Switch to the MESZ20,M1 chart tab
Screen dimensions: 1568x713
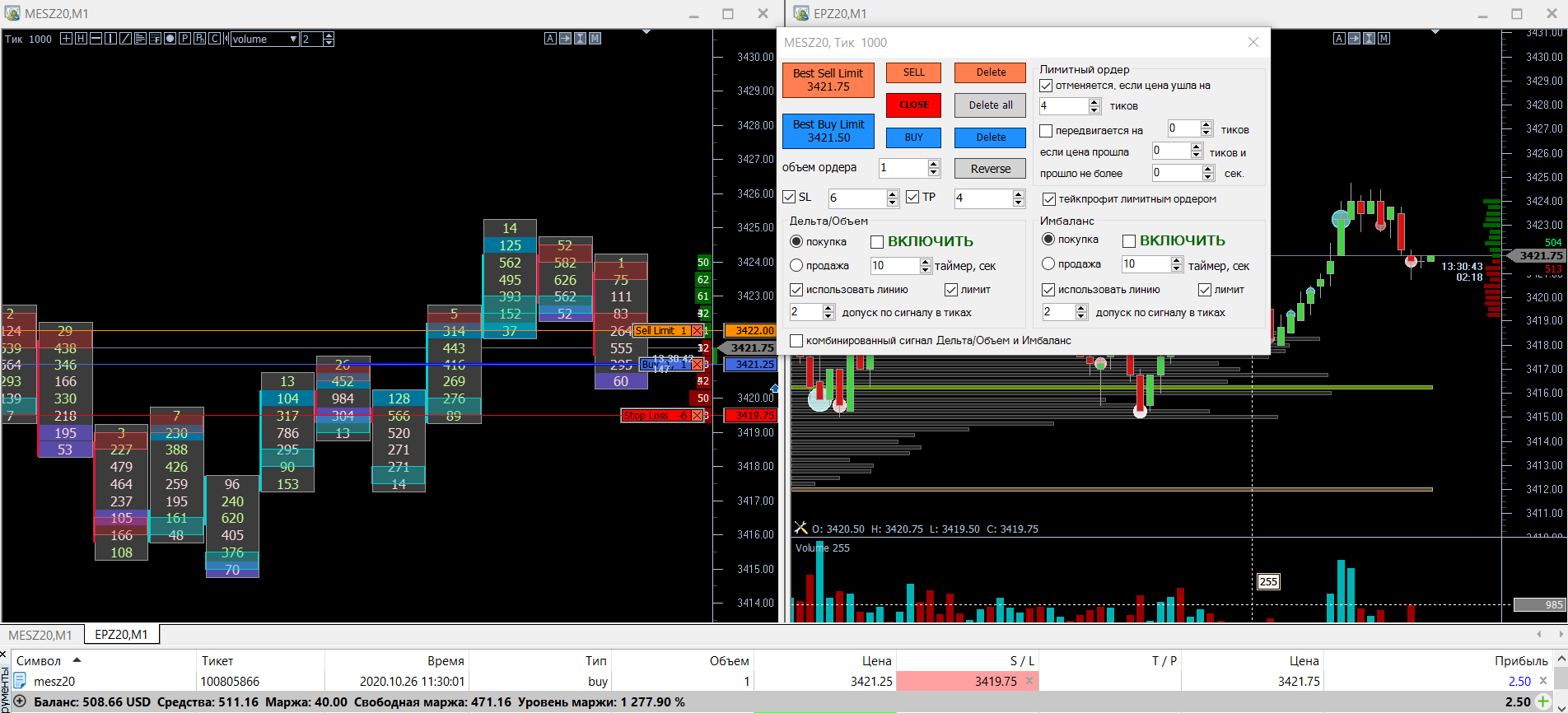coord(40,635)
